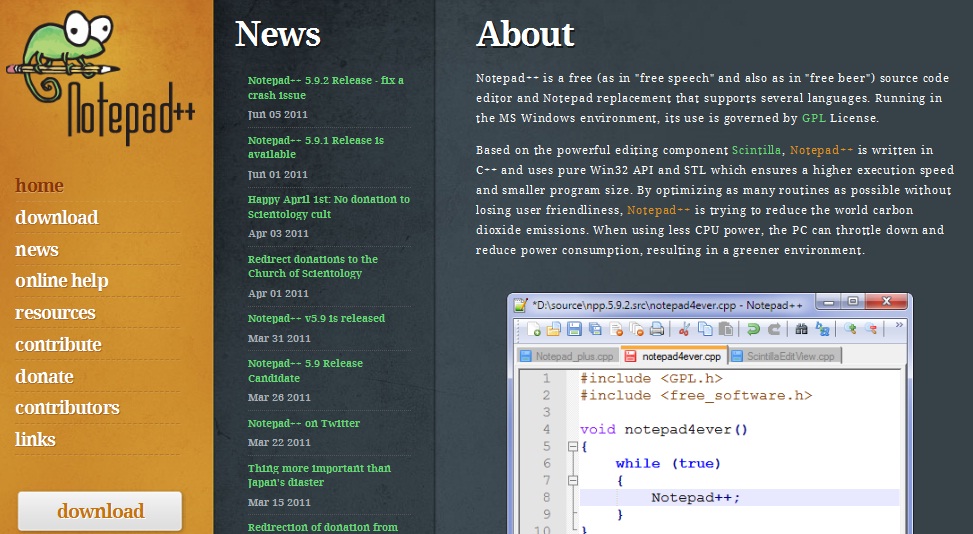This screenshot has width=973, height=534.
Task: Open news in the sidebar menu
Action: [x=37, y=250]
